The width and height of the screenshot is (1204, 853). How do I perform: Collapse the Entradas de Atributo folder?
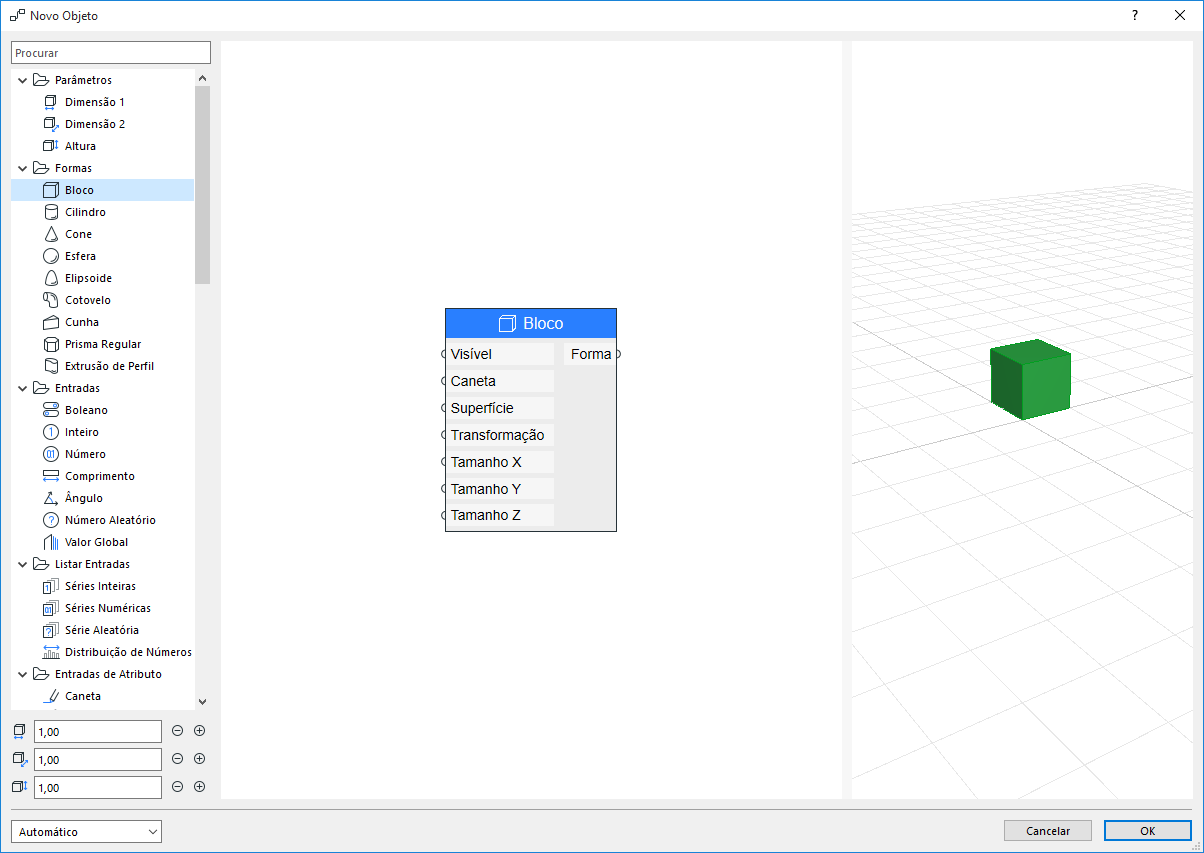tap(23, 674)
